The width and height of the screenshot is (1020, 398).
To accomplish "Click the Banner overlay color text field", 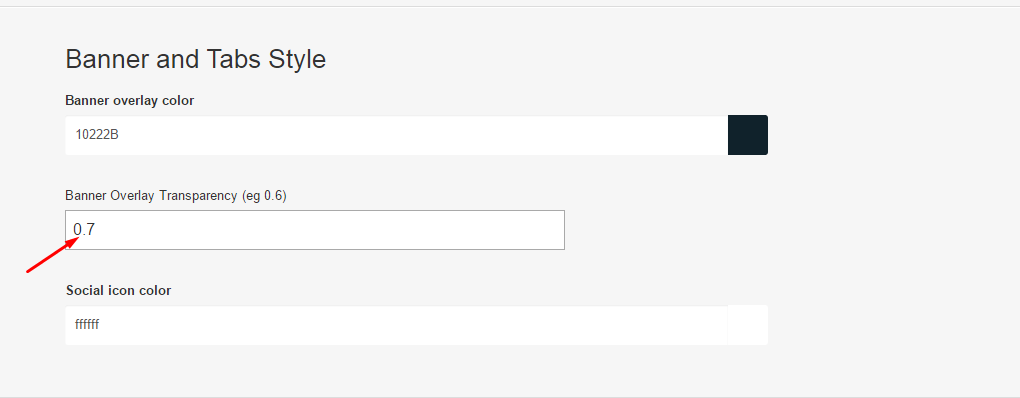I will coord(396,135).
